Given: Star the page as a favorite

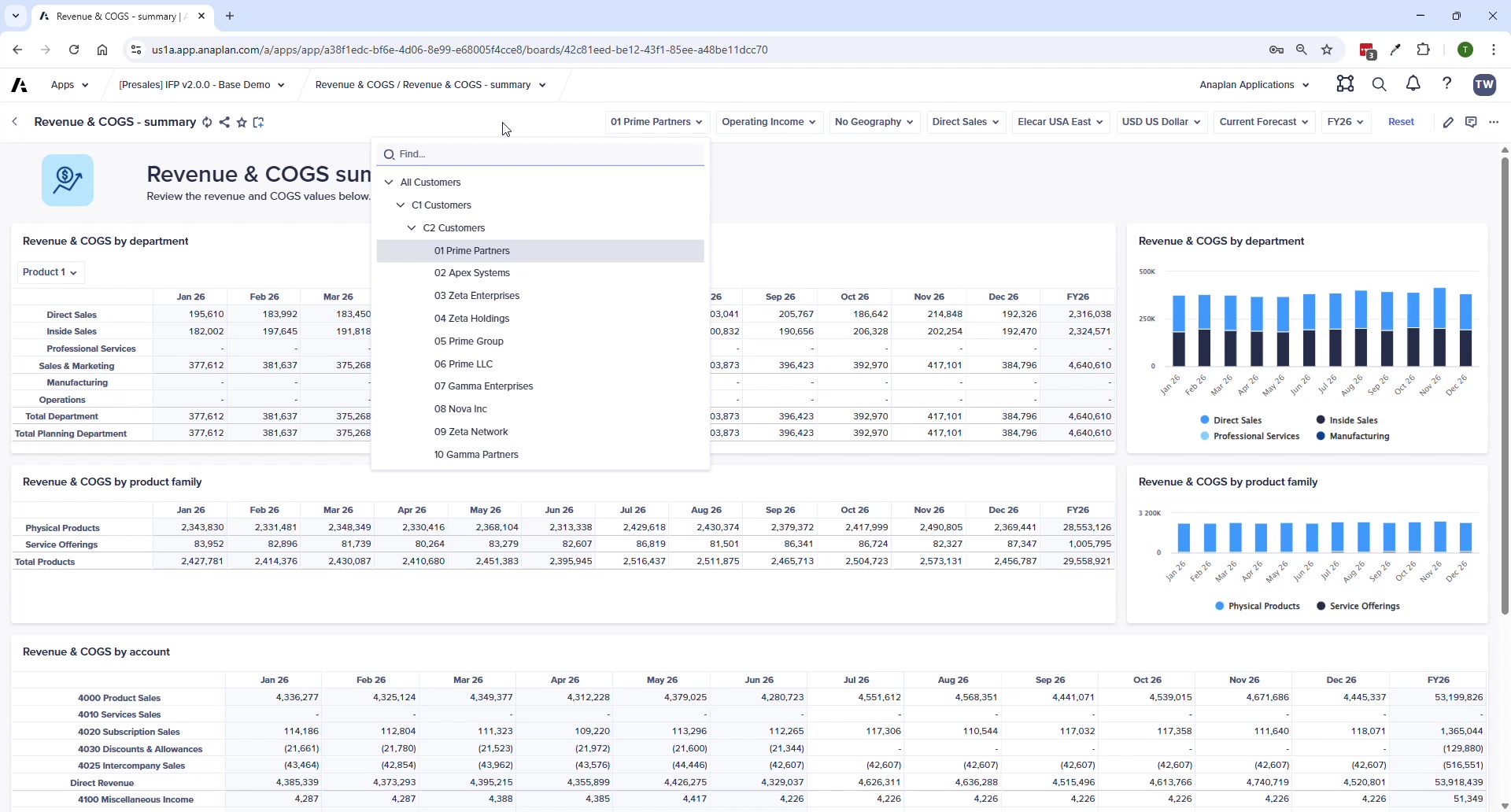Looking at the screenshot, I should (242, 123).
